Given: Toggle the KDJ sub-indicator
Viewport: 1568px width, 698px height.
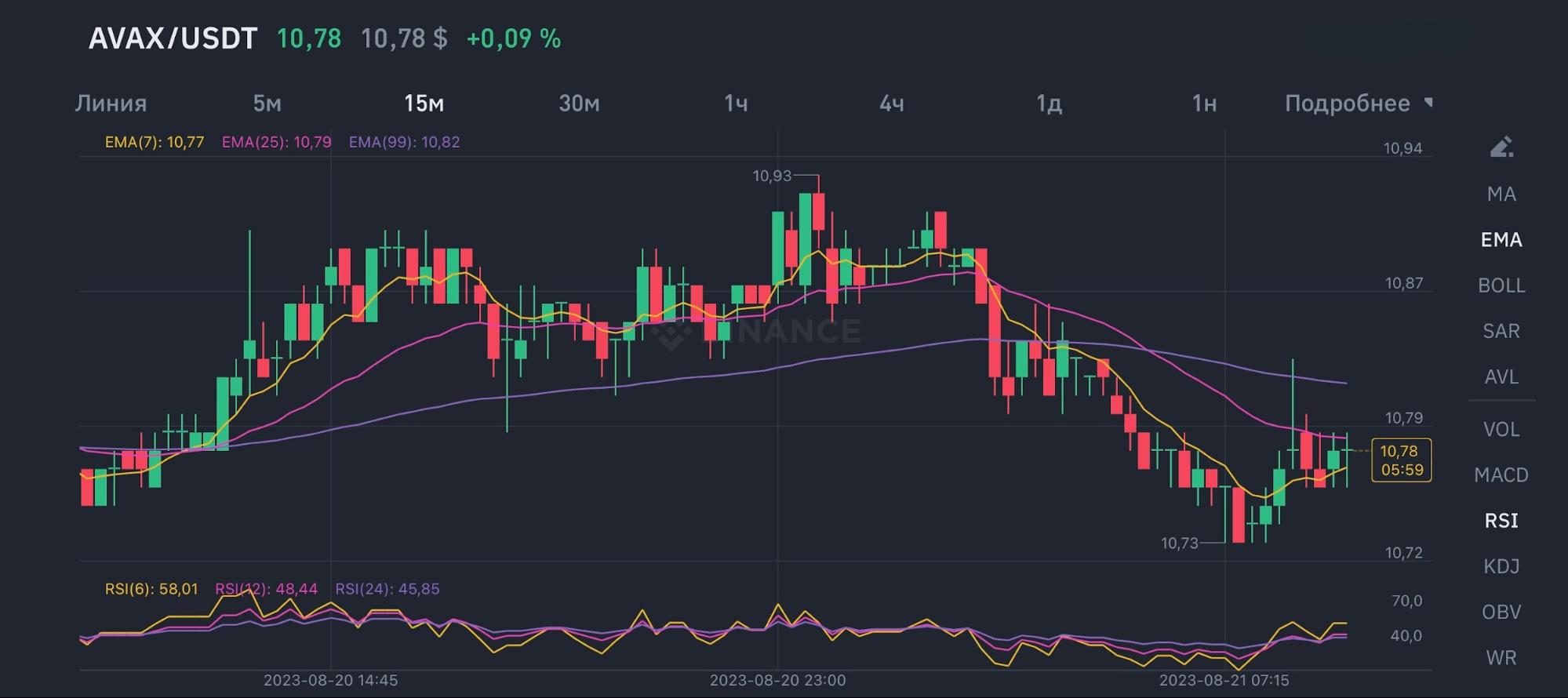Looking at the screenshot, I should pos(1501,566).
